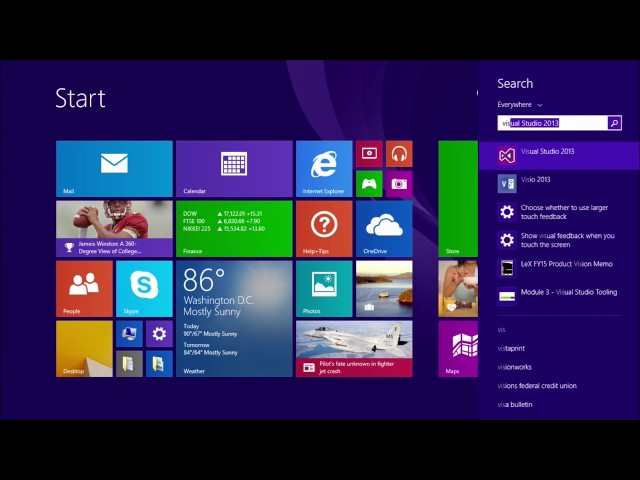Open the Weather tile for Washington D.C.

click(x=234, y=318)
